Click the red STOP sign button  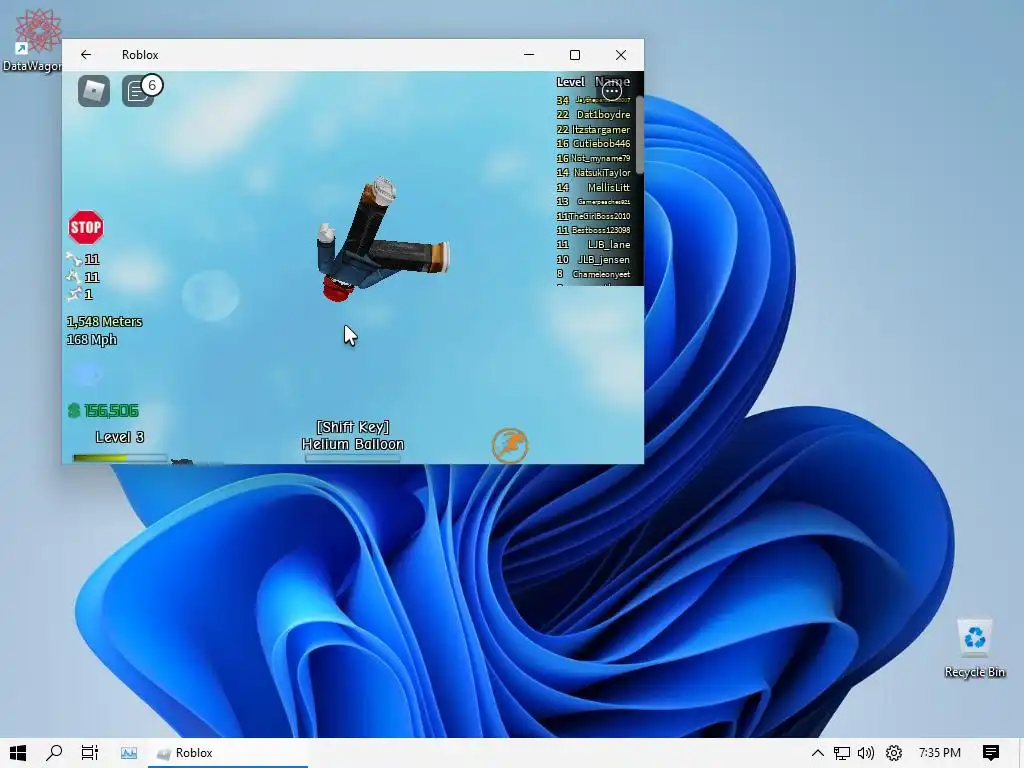point(86,227)
